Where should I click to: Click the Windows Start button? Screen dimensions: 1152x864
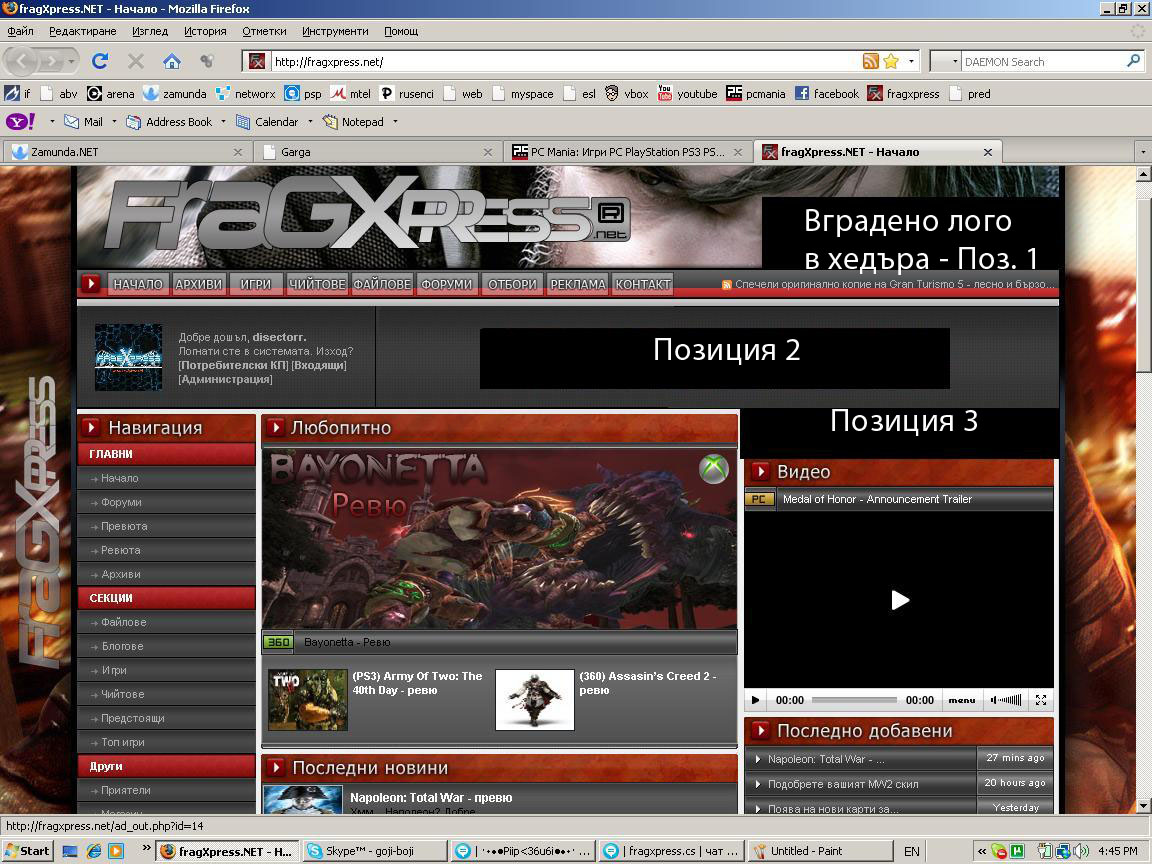point(26,851)
